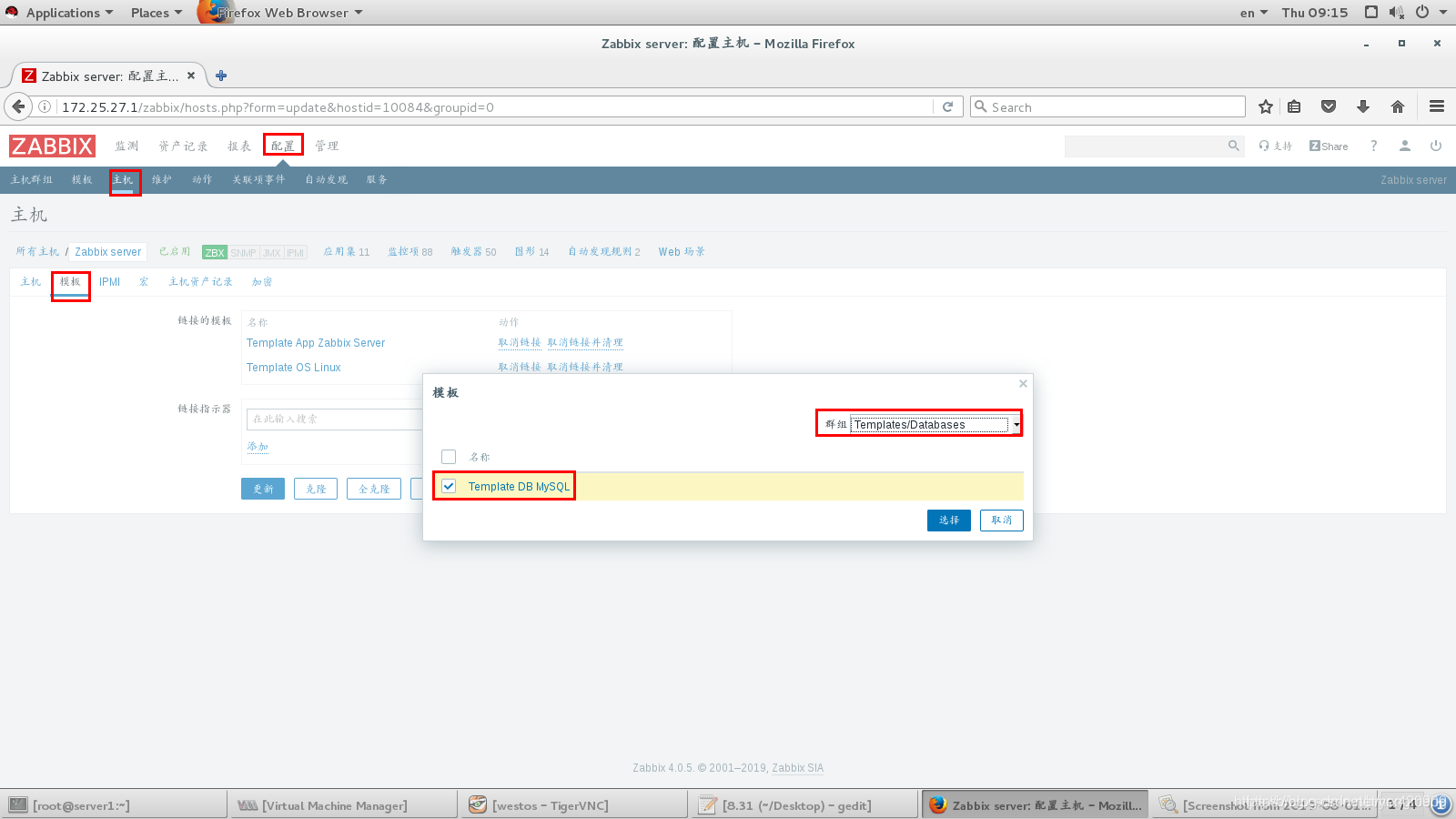This screenshot has height=819, width=1456.
Task: Close the template popup with the X
Action: tap(1023, 383)
